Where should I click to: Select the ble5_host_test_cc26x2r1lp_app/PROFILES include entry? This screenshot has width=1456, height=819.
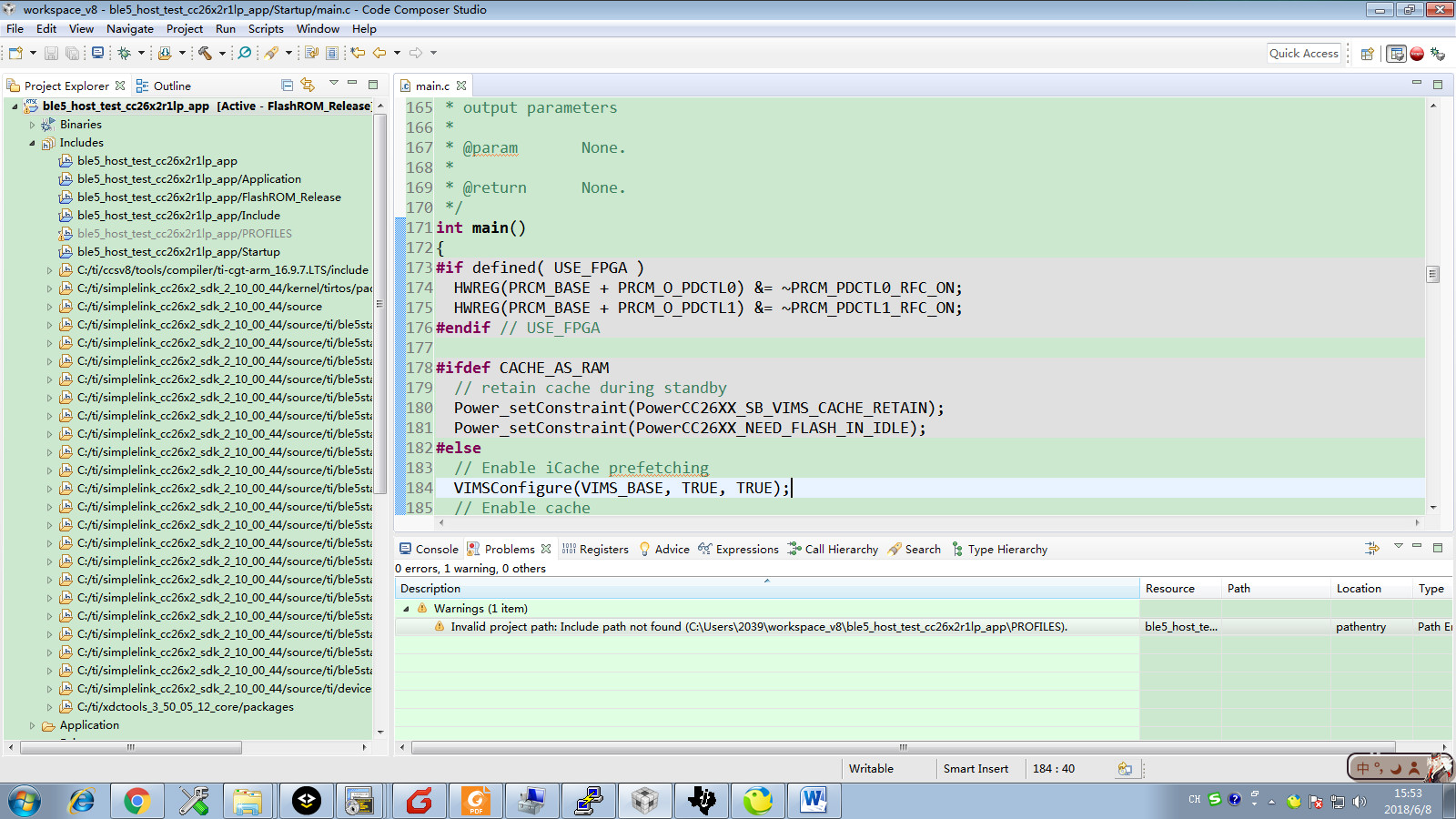(x=185, y=234)
